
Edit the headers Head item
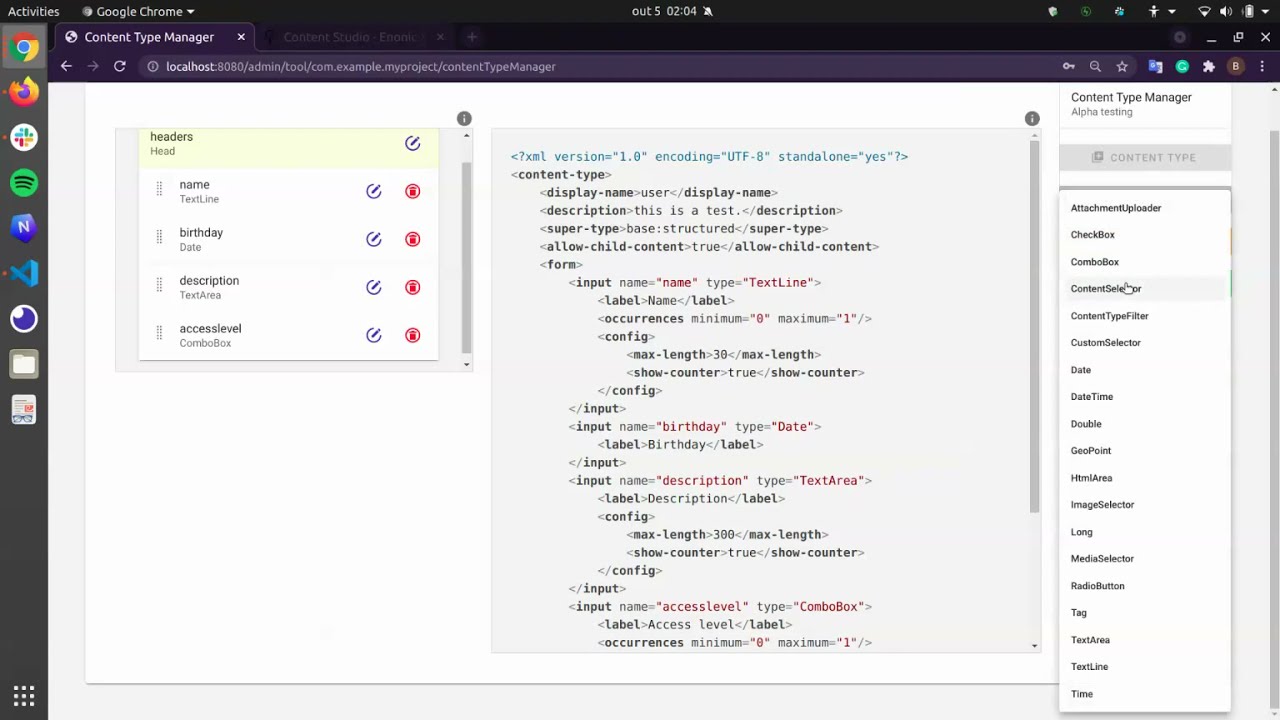pos(413,144)
